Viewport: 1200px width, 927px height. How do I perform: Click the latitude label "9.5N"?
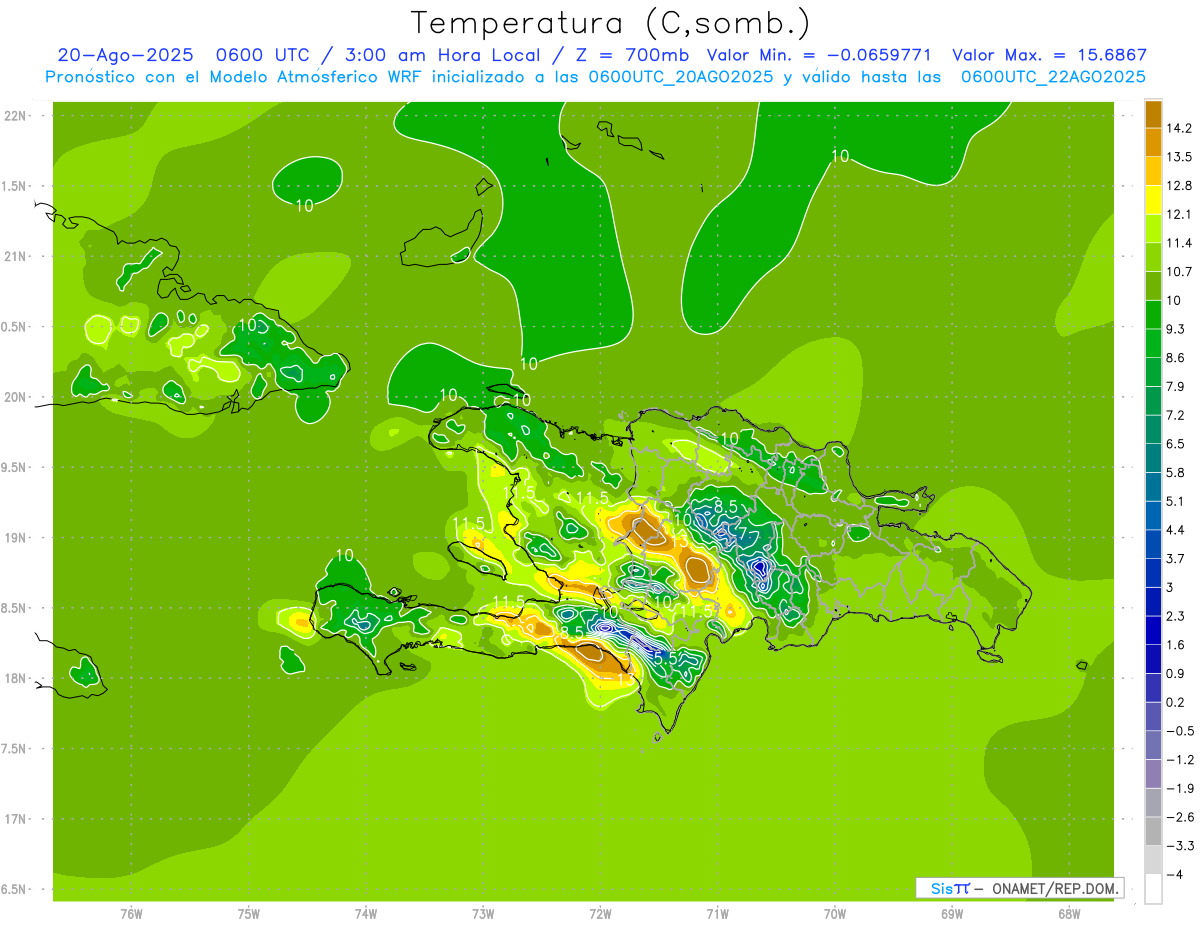(x=15, y=467)
